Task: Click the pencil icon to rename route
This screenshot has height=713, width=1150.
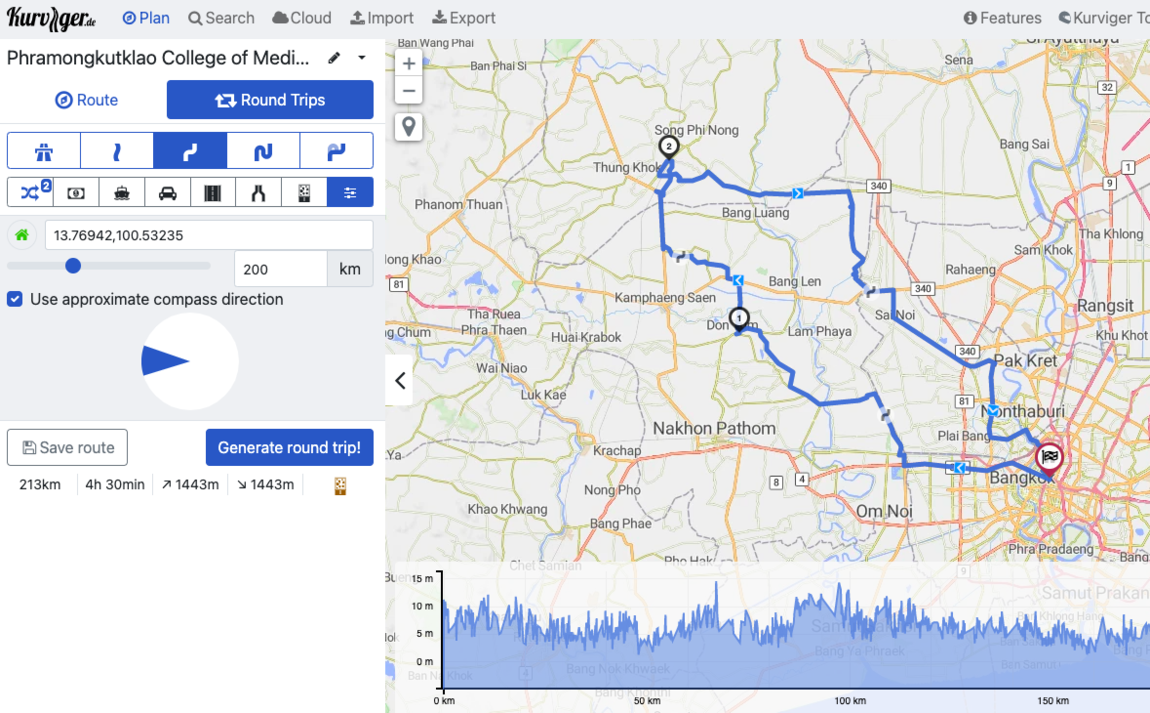Action: coord(334,58)
